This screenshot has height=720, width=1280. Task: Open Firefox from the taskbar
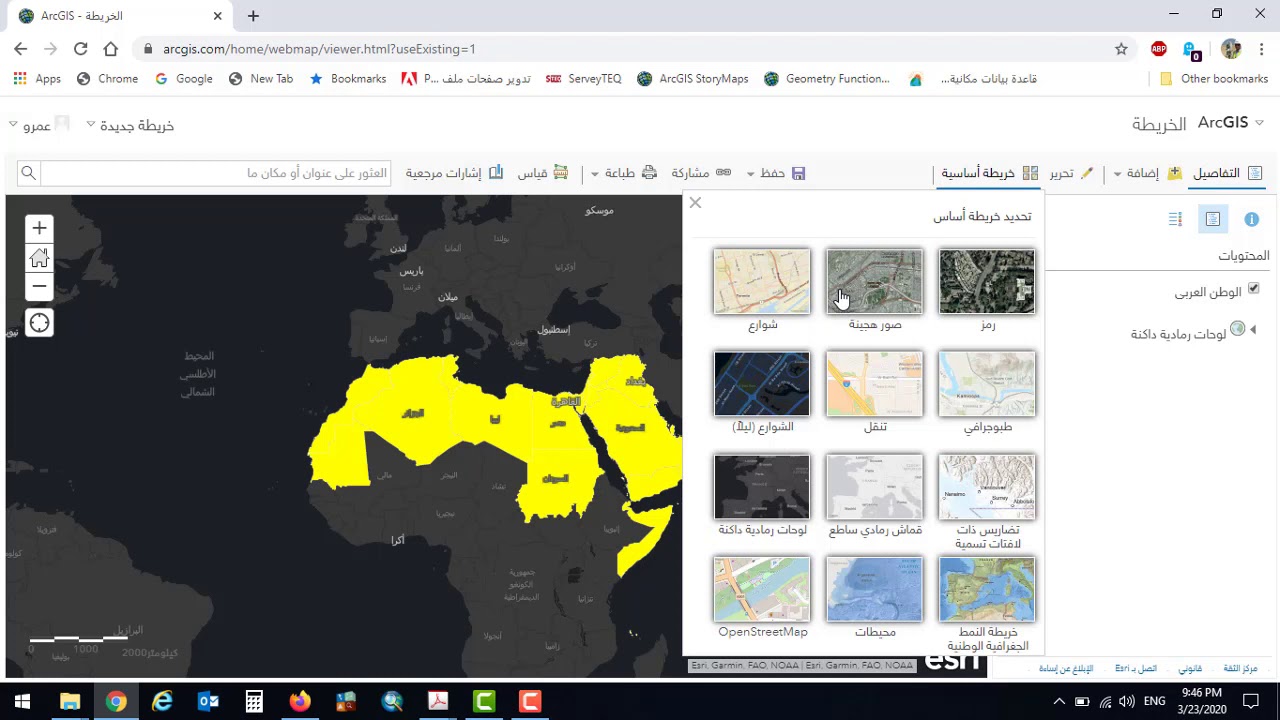click(x=300, y=702)
